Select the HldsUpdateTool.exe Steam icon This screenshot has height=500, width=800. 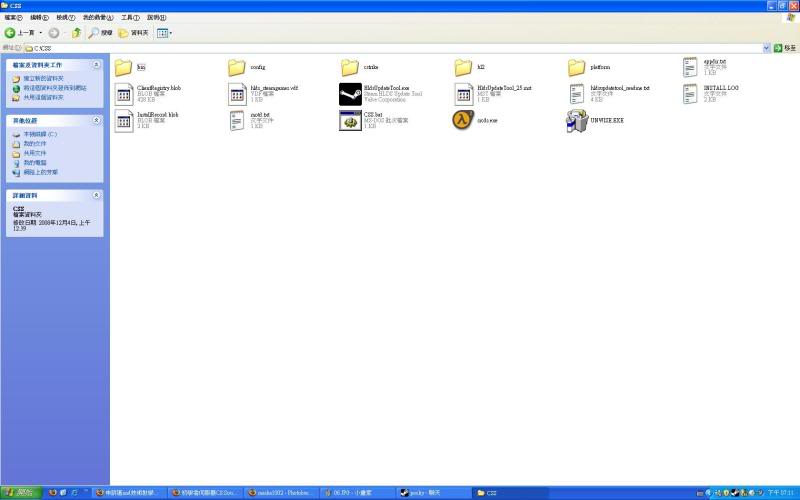click(349, 94)
